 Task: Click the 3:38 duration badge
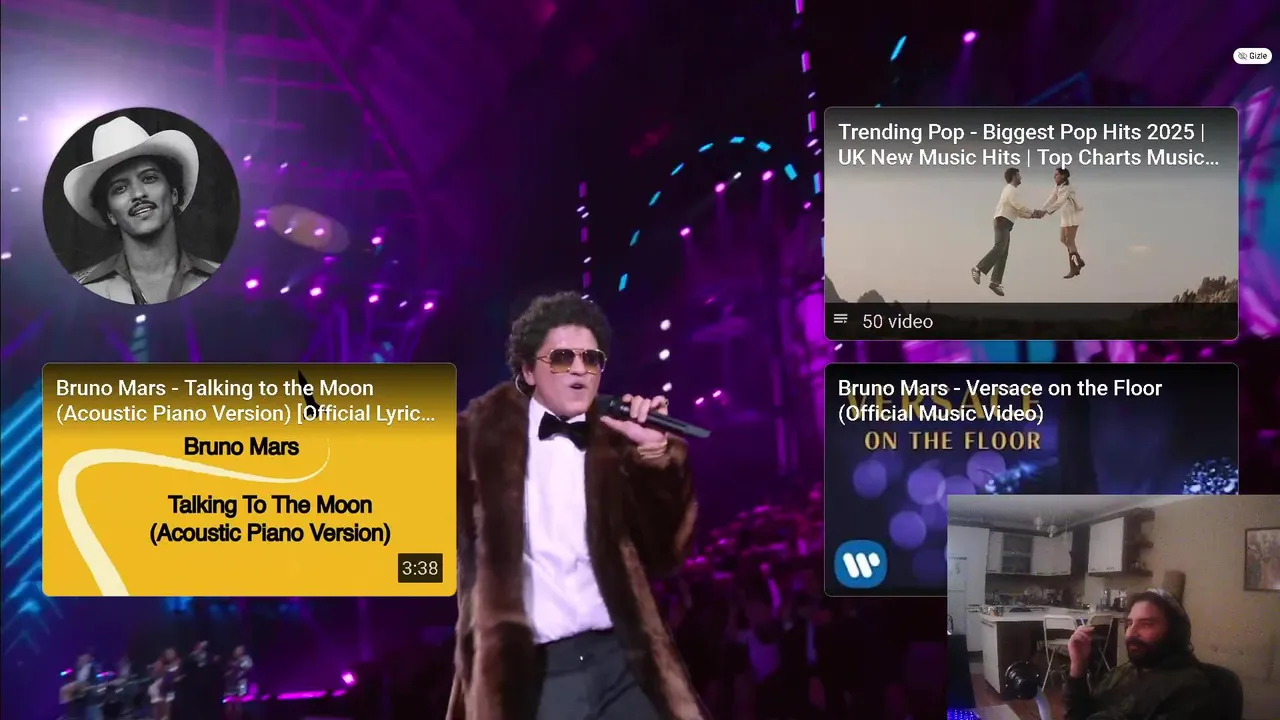[x=420, y=568]
